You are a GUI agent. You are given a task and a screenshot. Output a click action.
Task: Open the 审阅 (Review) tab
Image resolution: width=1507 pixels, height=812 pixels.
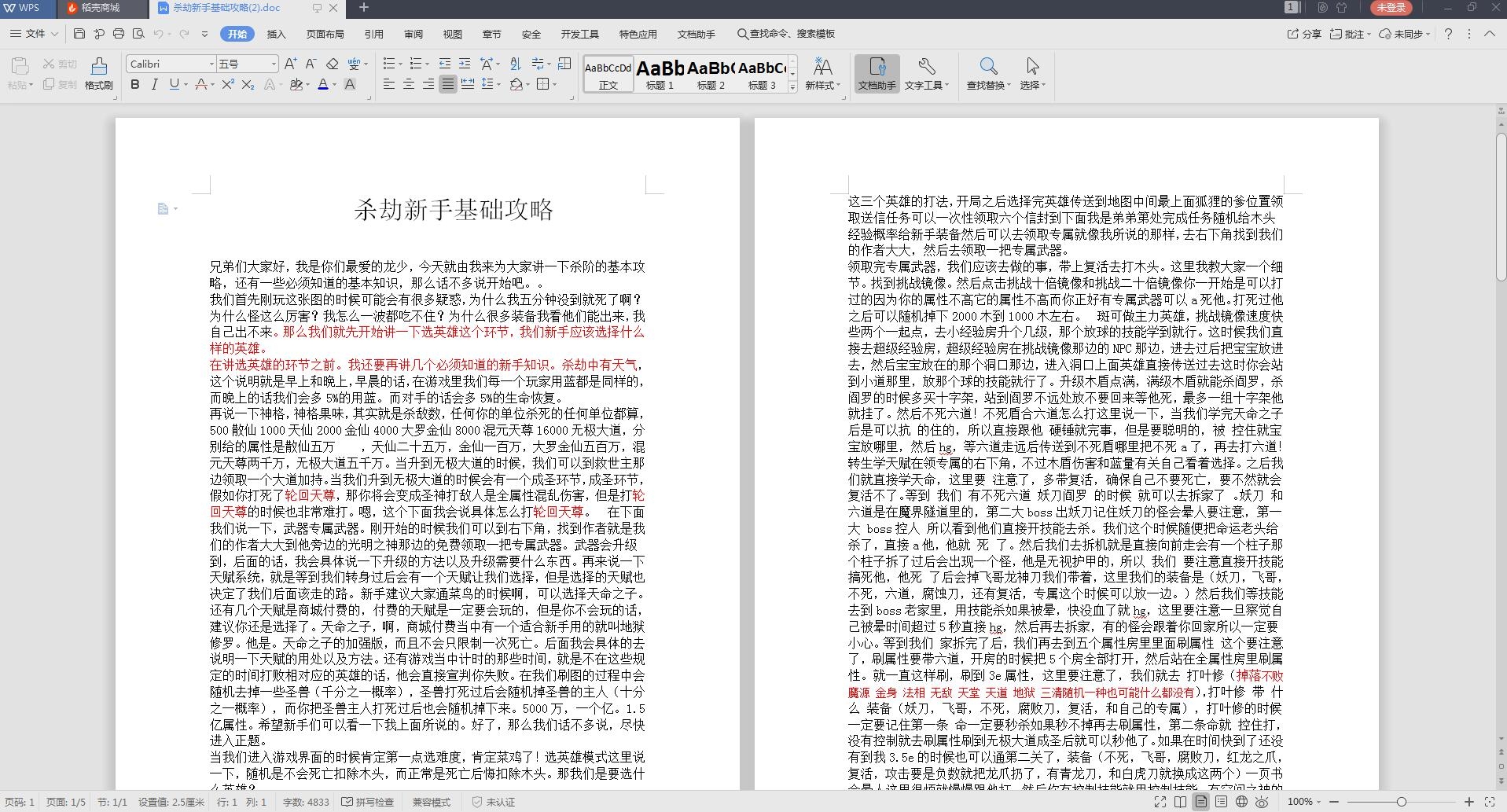click(x=414, y=34)
